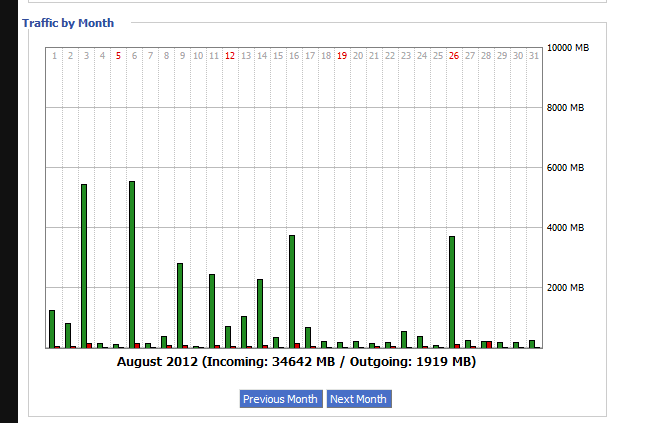The height and width of the screenshot is (423, 665).
Task: Click the green bar for day 11
Action: click(x=212, y=310)
